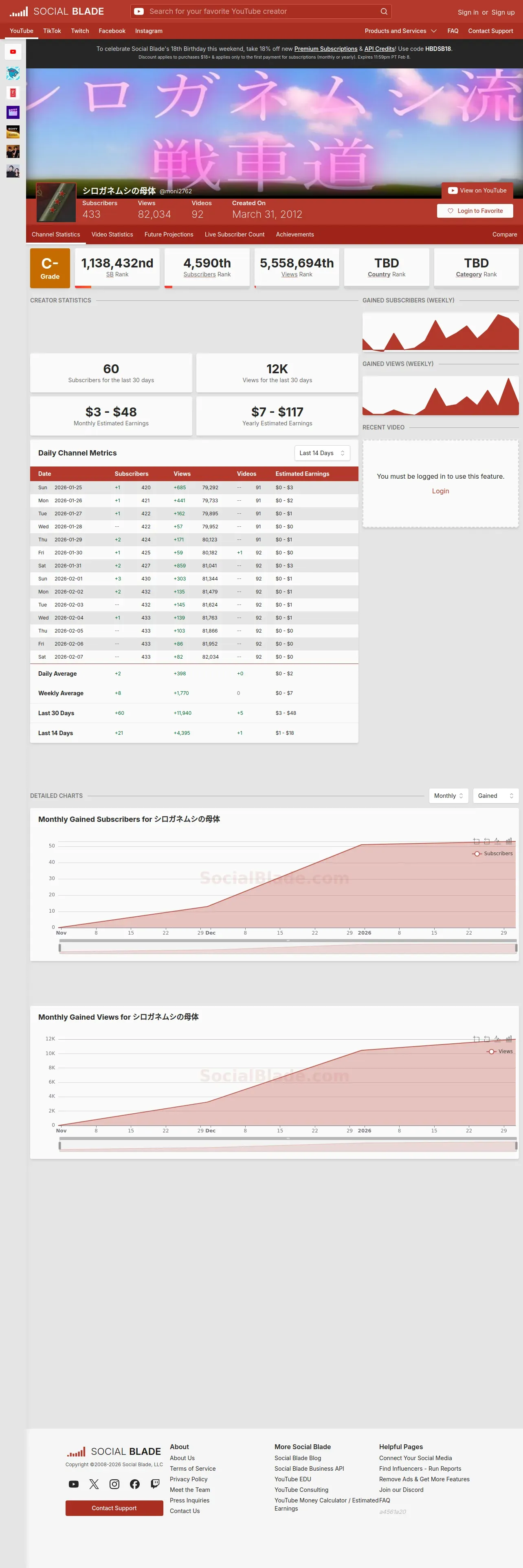Click the Login to Favorite heart button

coord(475,210)
